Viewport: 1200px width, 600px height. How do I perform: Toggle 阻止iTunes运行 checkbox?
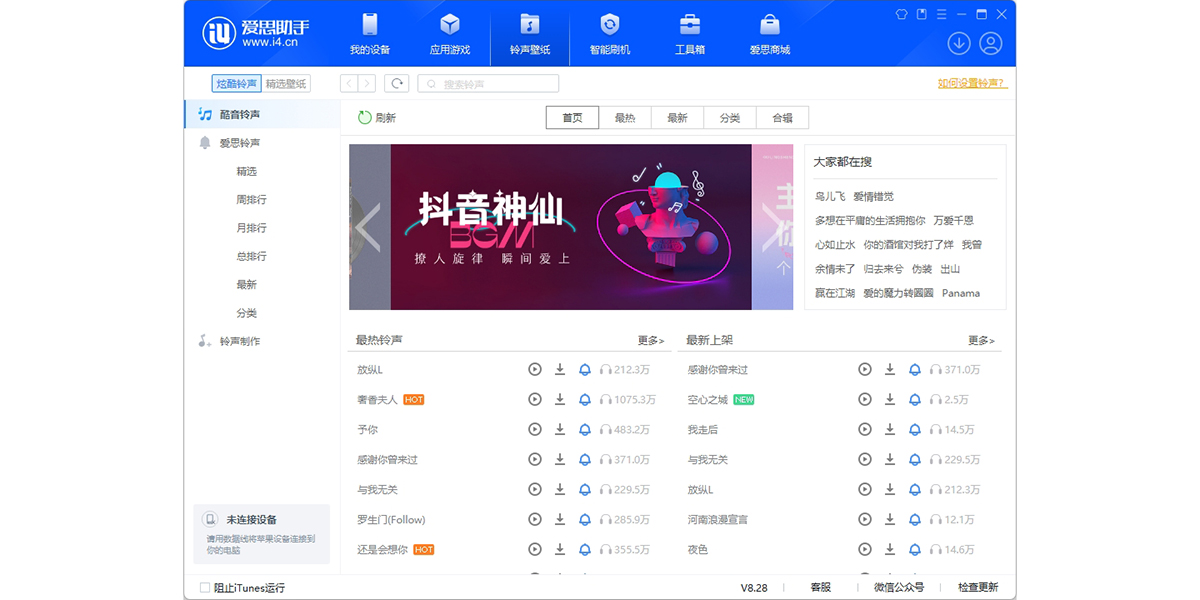click(205, 588)
